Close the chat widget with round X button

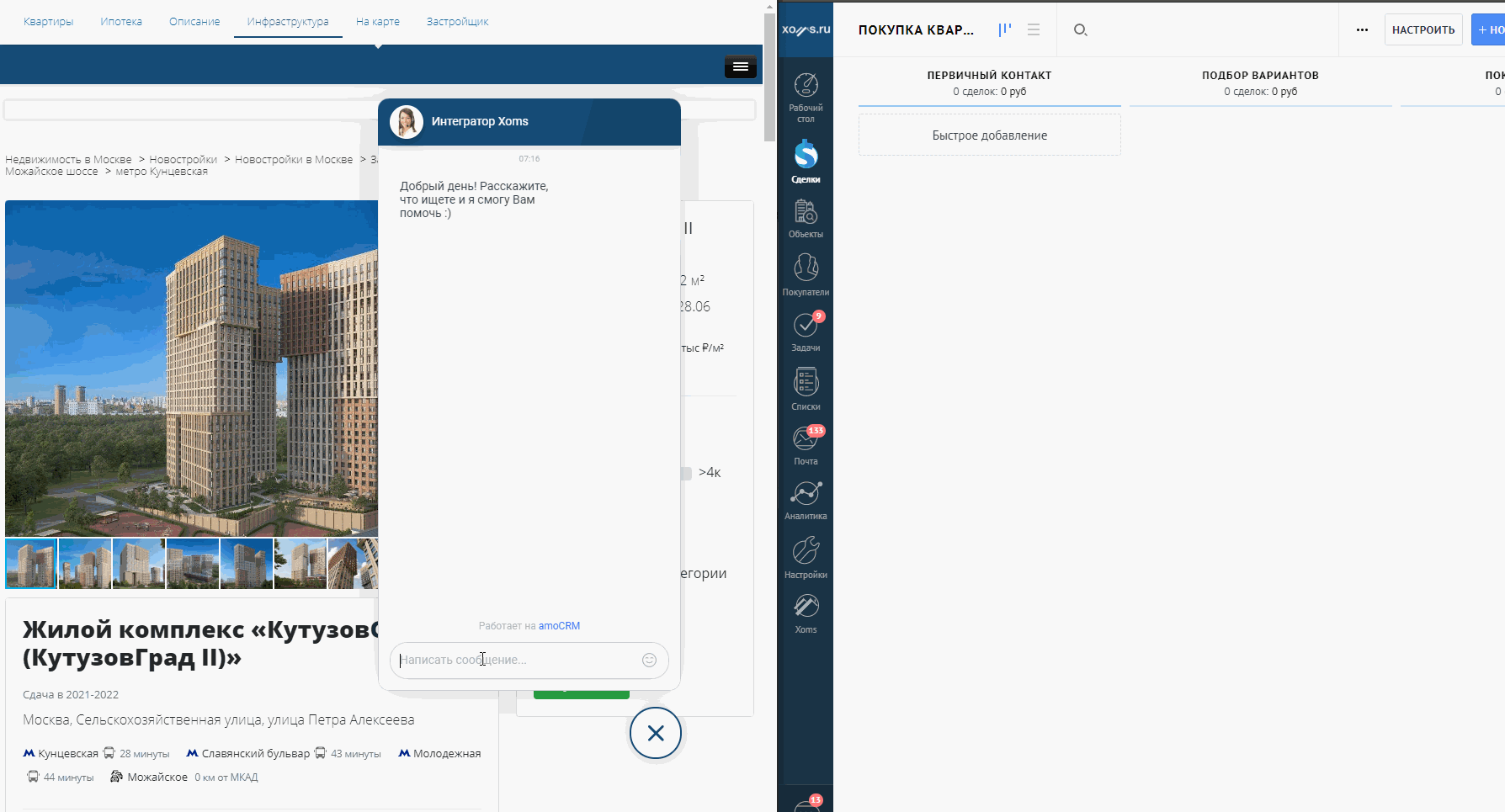656,733
